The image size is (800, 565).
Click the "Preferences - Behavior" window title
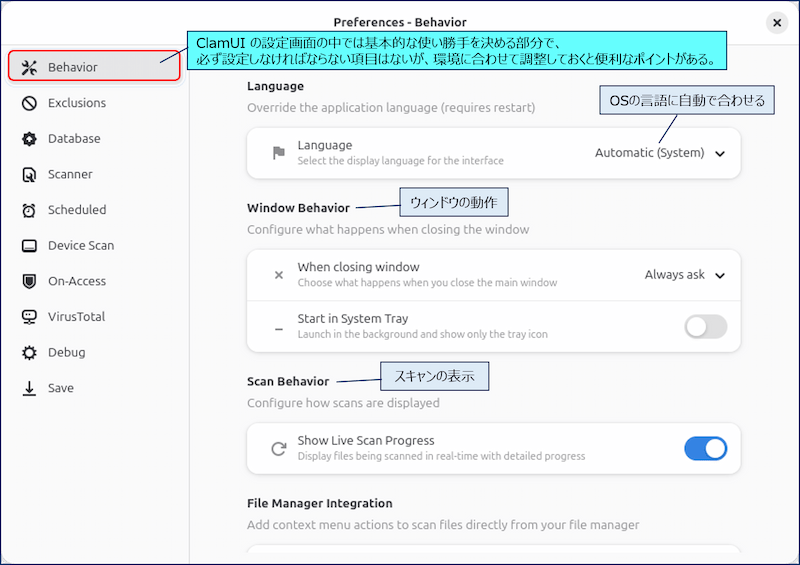(x=400, y=22)
